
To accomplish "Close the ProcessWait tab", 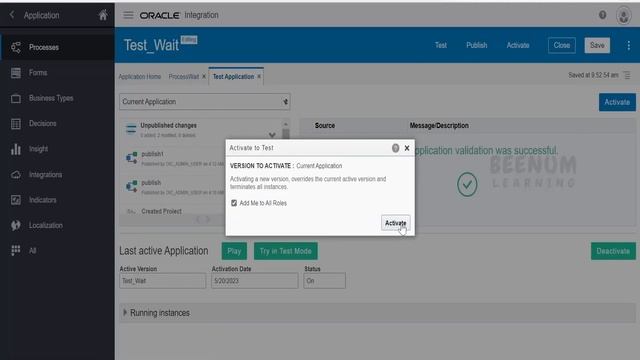I will [x=204, y=76].
